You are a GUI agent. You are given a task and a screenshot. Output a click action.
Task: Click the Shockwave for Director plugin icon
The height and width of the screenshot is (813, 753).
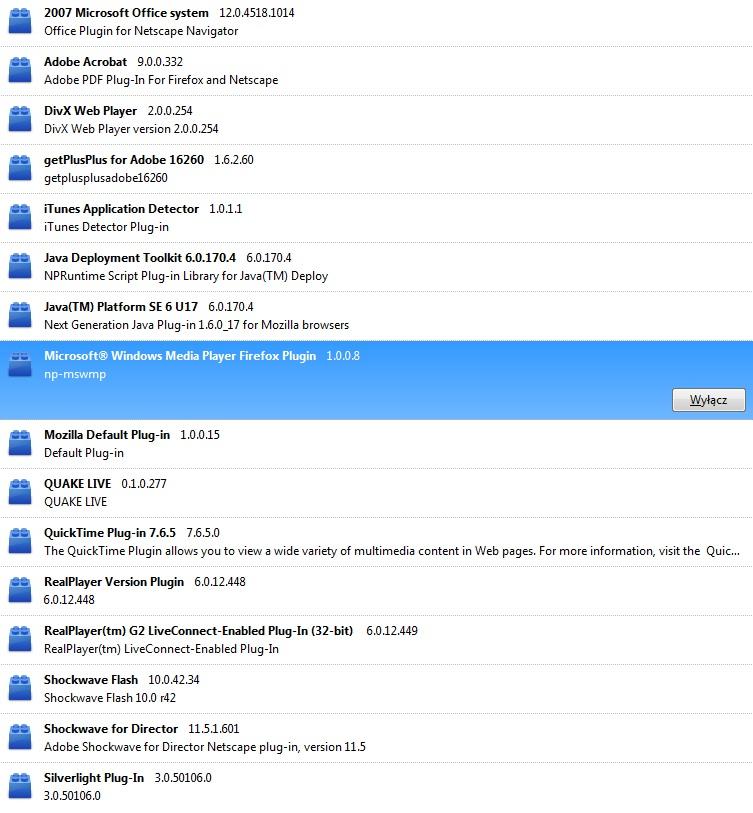20,737
